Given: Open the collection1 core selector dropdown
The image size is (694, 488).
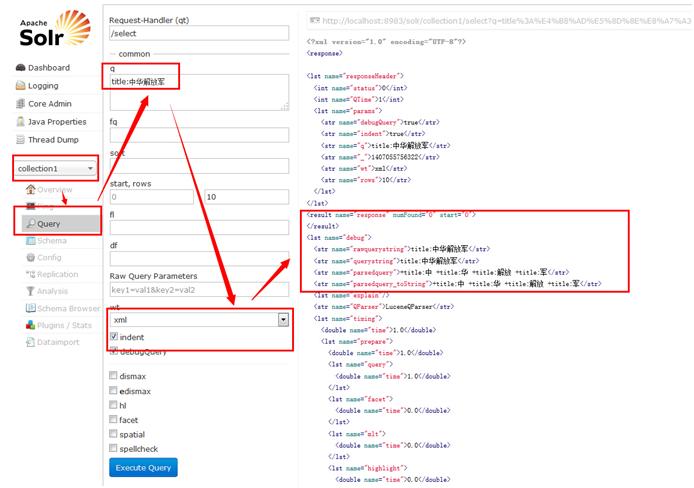Looking at the screenshot, I should [55, 169].
